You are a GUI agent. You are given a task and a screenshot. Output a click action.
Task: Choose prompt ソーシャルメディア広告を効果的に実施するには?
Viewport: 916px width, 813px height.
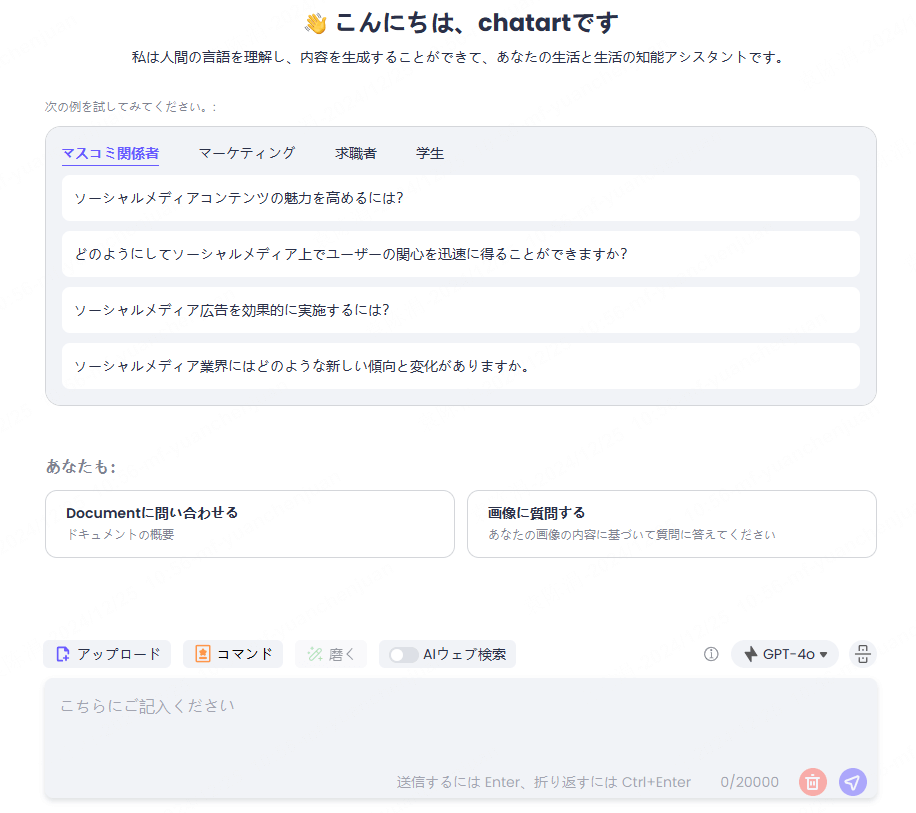click(x=460, y=310)
